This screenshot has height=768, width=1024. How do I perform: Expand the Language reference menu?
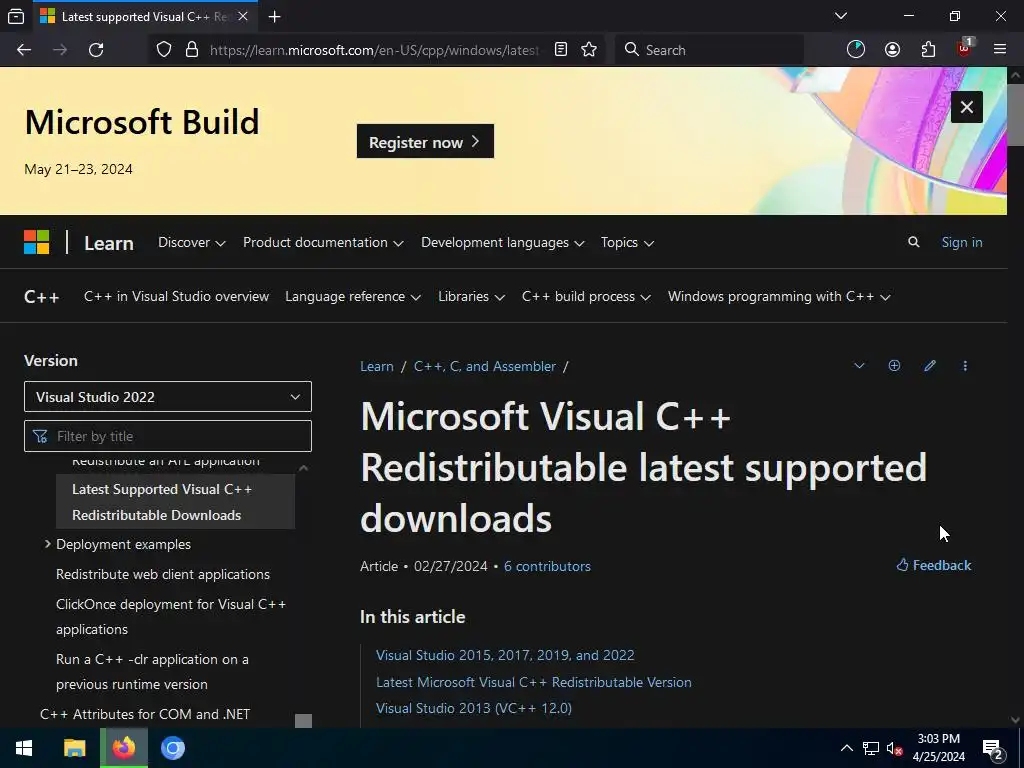353,296
